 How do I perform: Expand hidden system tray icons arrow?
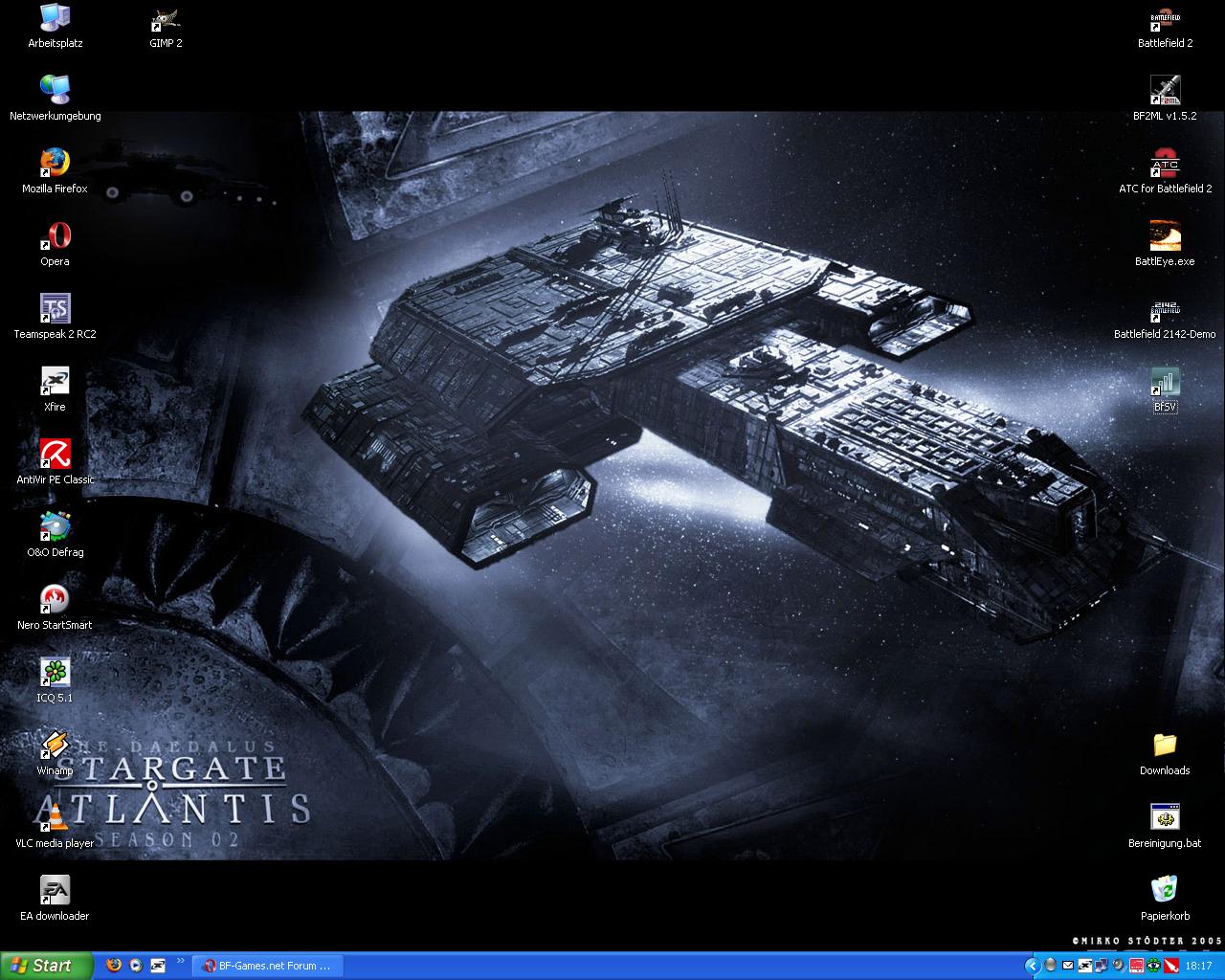pyautogui.click(x=1033, y=966)
